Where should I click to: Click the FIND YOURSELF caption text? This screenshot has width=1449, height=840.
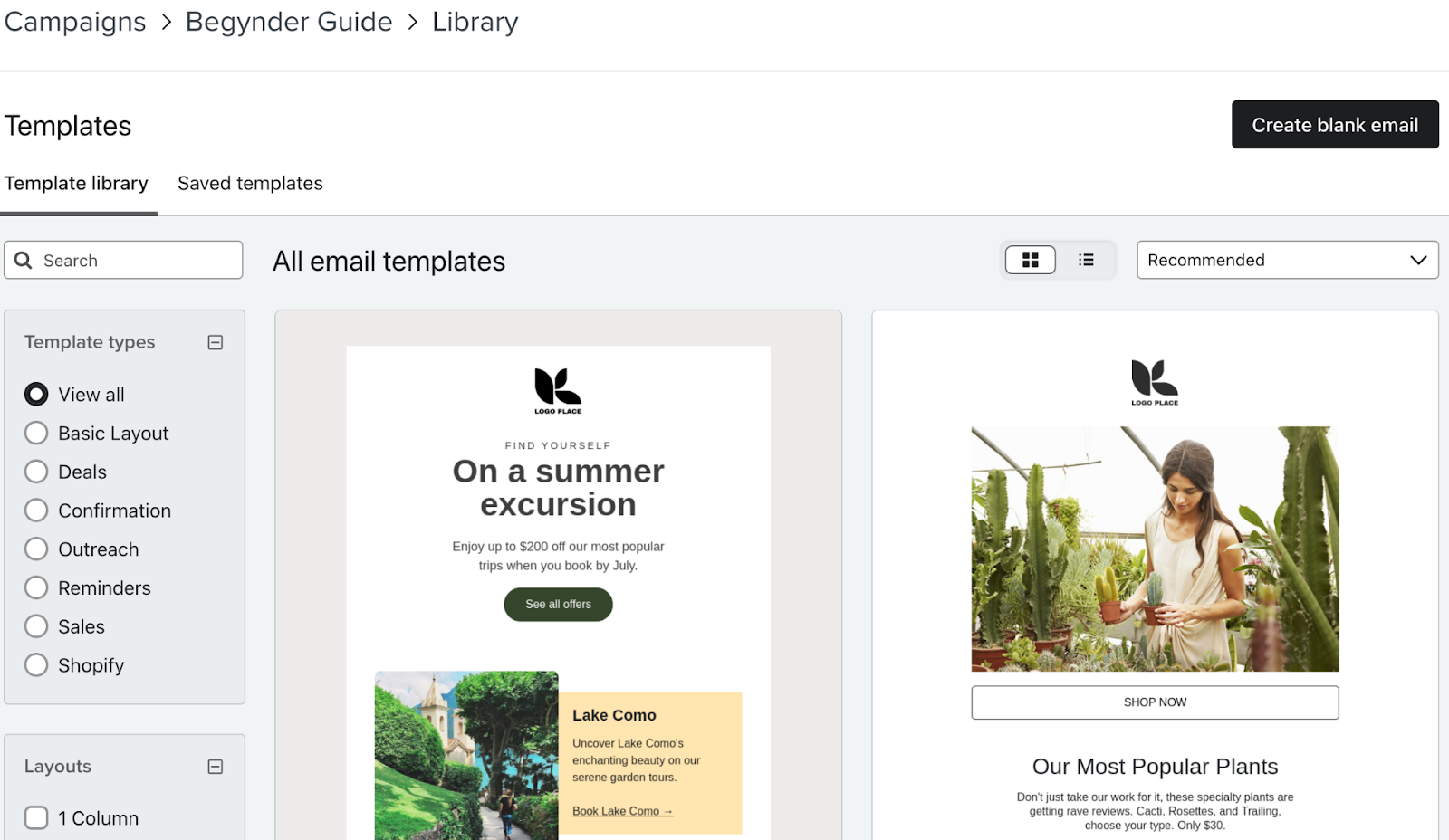click(558, 445)
